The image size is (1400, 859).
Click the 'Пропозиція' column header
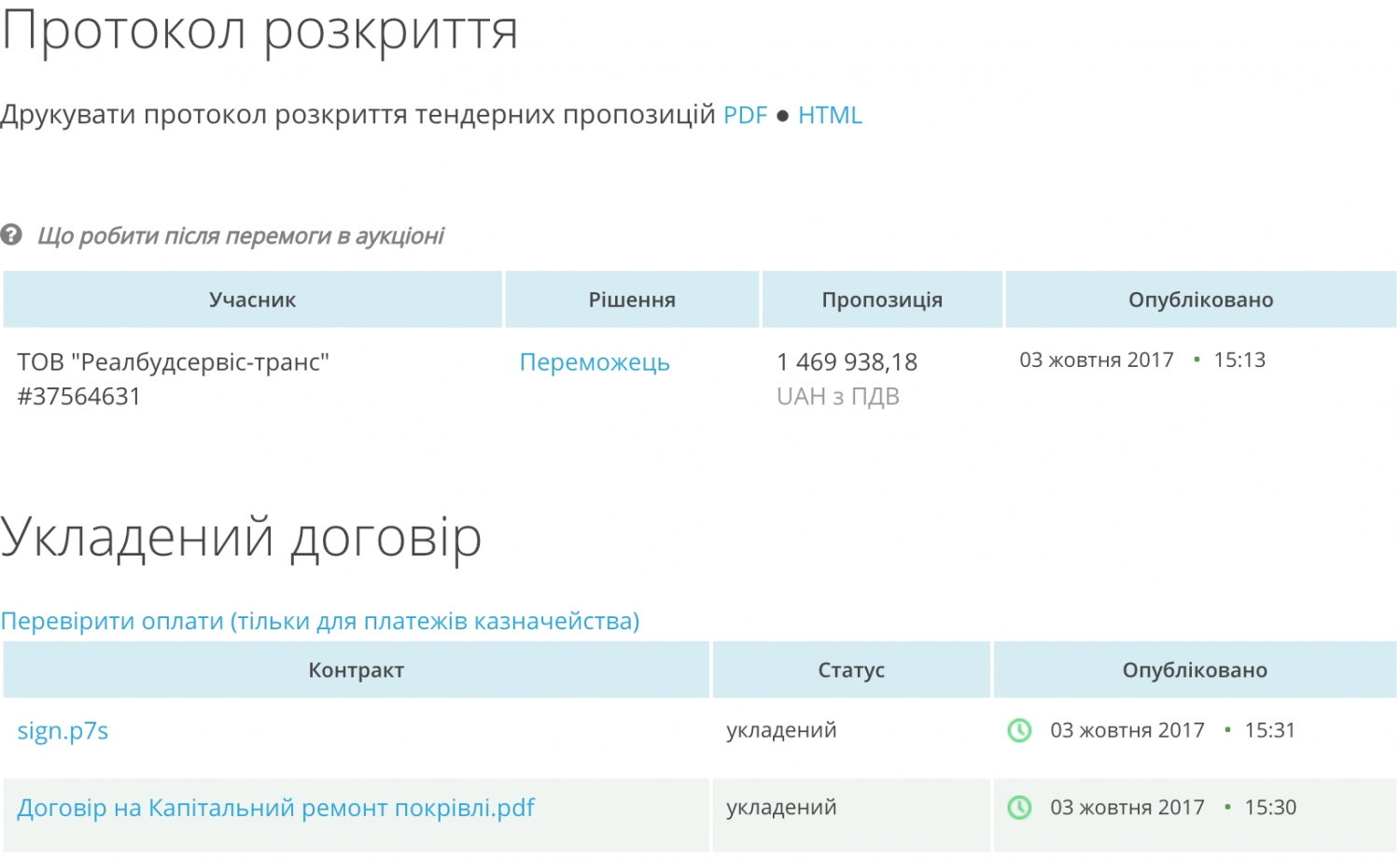click(882, 300)
